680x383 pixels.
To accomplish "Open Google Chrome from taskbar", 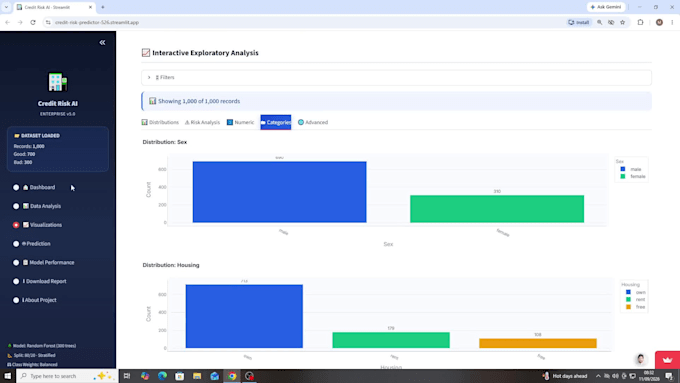I will click(232, 376).
